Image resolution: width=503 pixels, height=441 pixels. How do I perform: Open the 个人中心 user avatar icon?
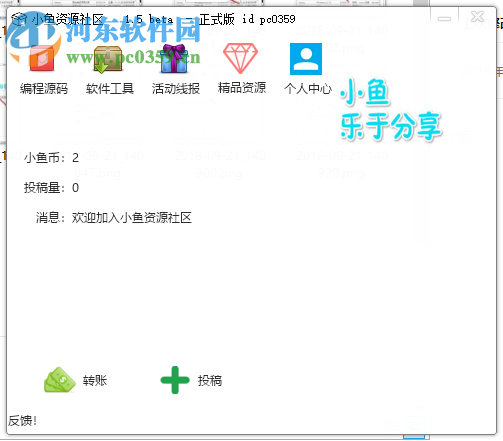point(306,59)
